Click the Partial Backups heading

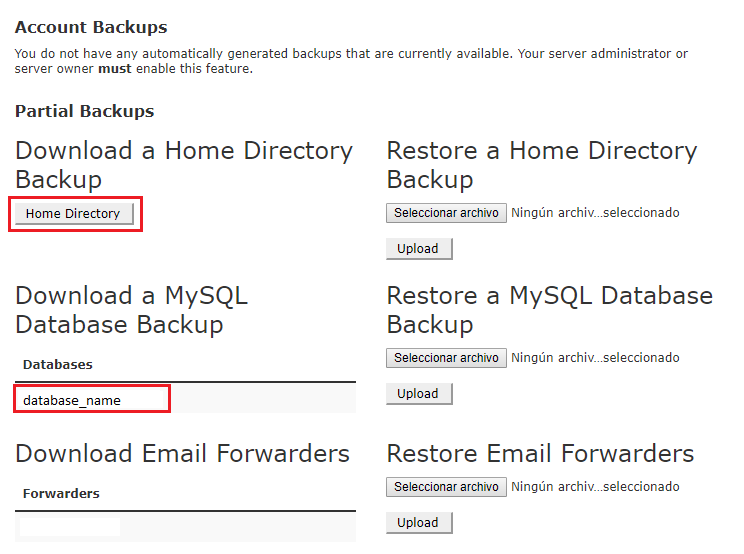[85, 111]
